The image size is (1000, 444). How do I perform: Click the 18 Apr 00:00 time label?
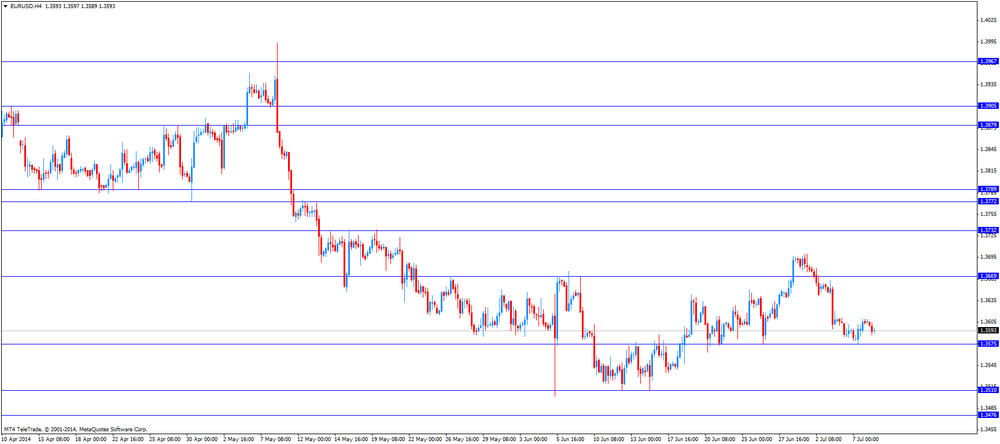pyautogui.click(x=91, y=440)
